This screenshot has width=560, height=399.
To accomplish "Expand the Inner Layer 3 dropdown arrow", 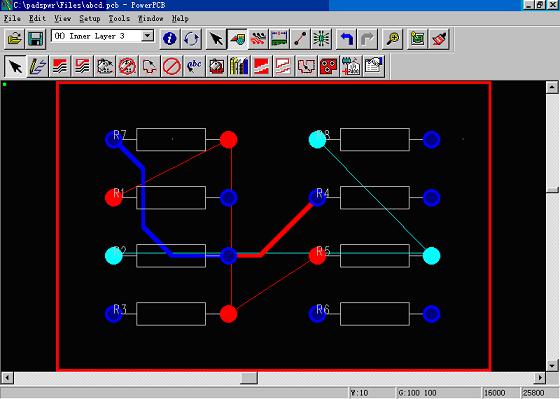I will (x=147, y=36).
